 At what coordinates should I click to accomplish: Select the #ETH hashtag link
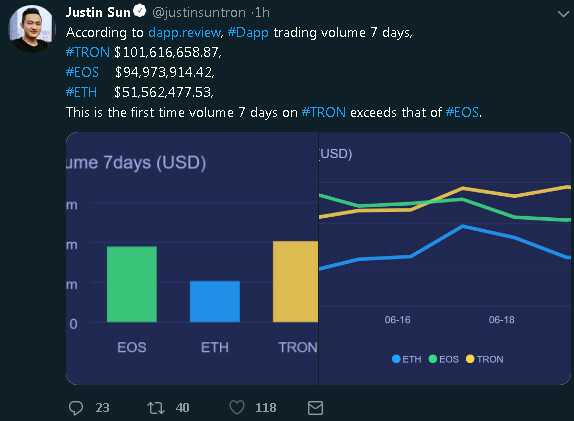81,92
